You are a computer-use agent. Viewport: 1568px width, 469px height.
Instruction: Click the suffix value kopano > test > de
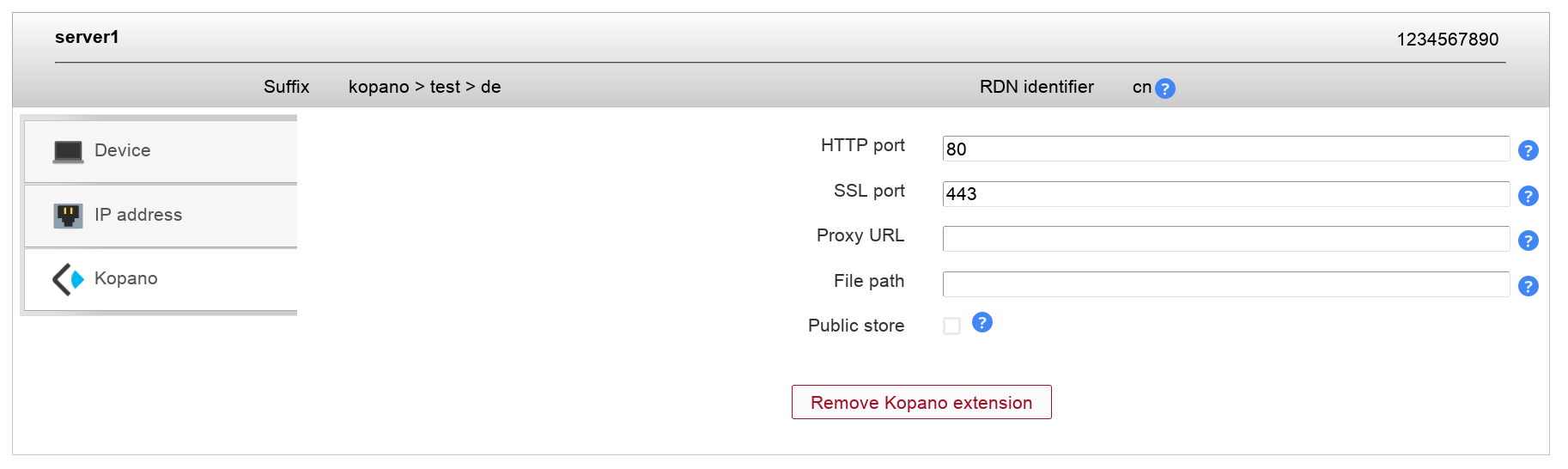424,87
